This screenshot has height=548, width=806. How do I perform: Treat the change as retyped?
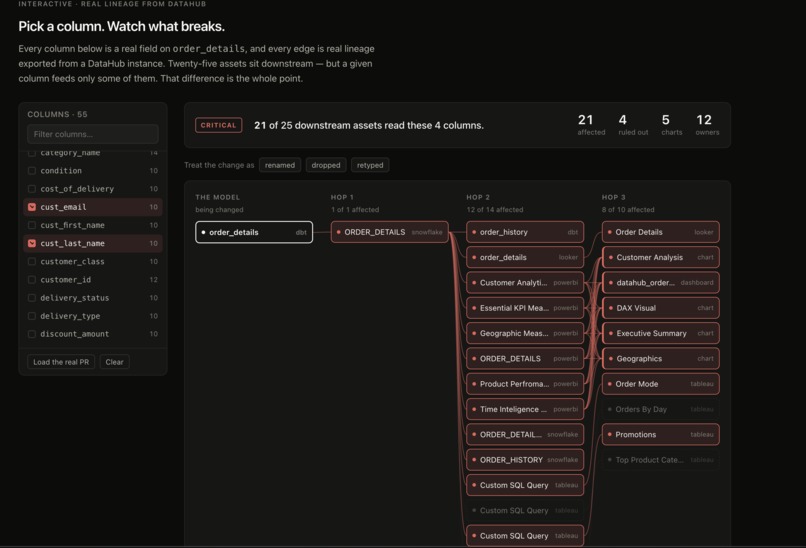[370, 165]
